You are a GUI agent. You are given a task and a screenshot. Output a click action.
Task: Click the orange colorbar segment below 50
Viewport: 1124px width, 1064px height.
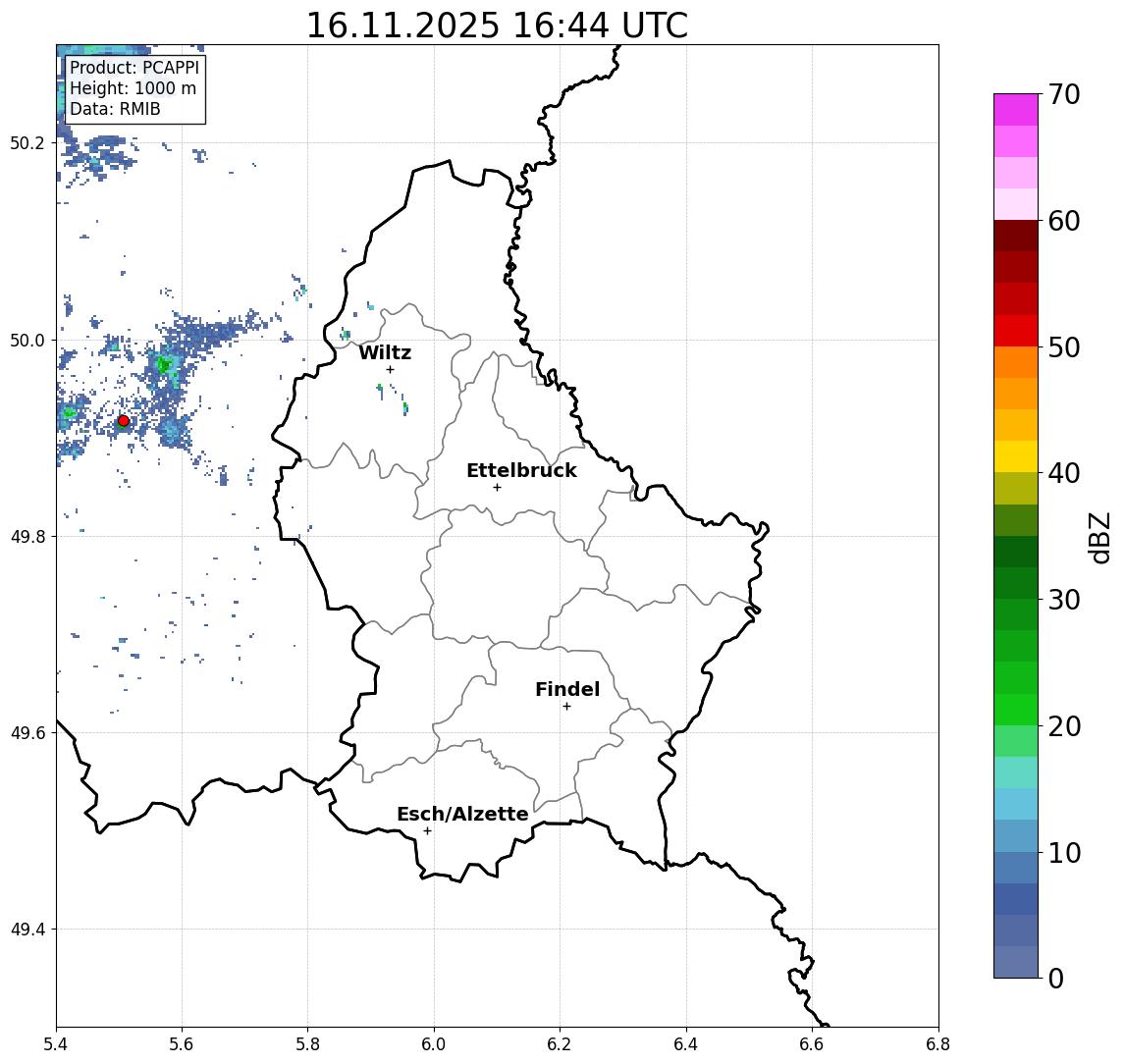(1016, 362)
